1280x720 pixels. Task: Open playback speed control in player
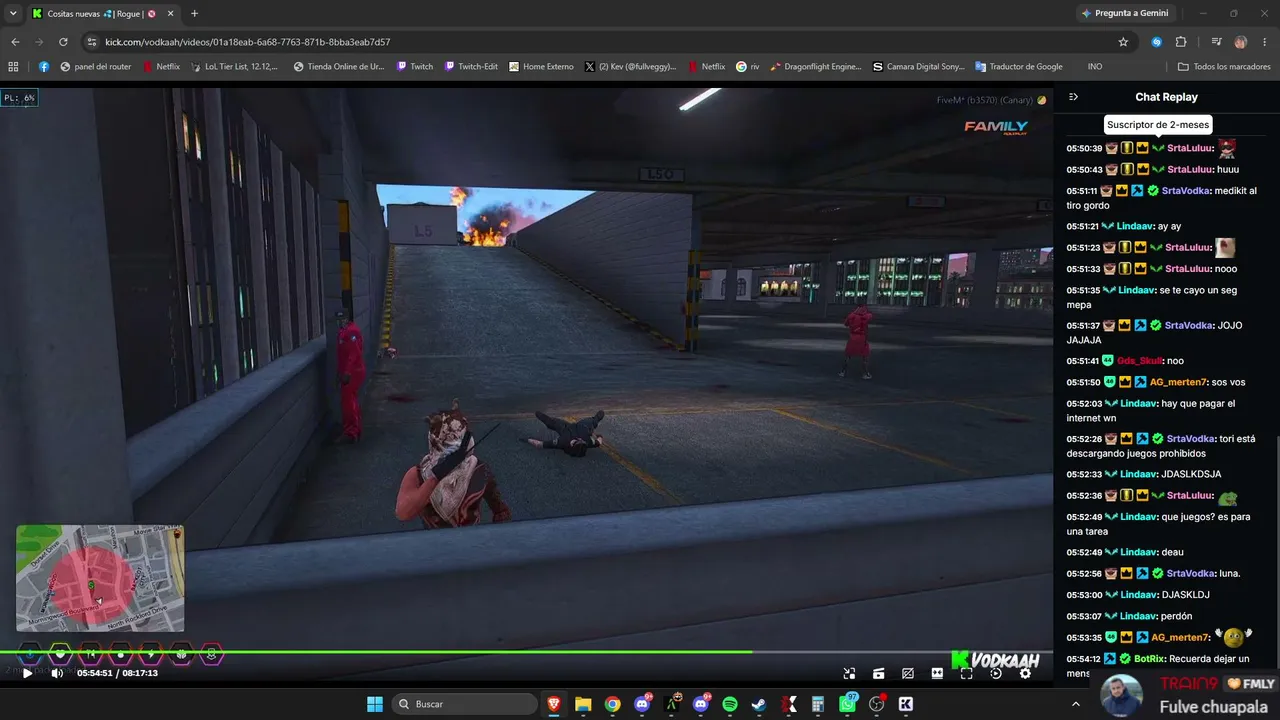click(995, 673)
